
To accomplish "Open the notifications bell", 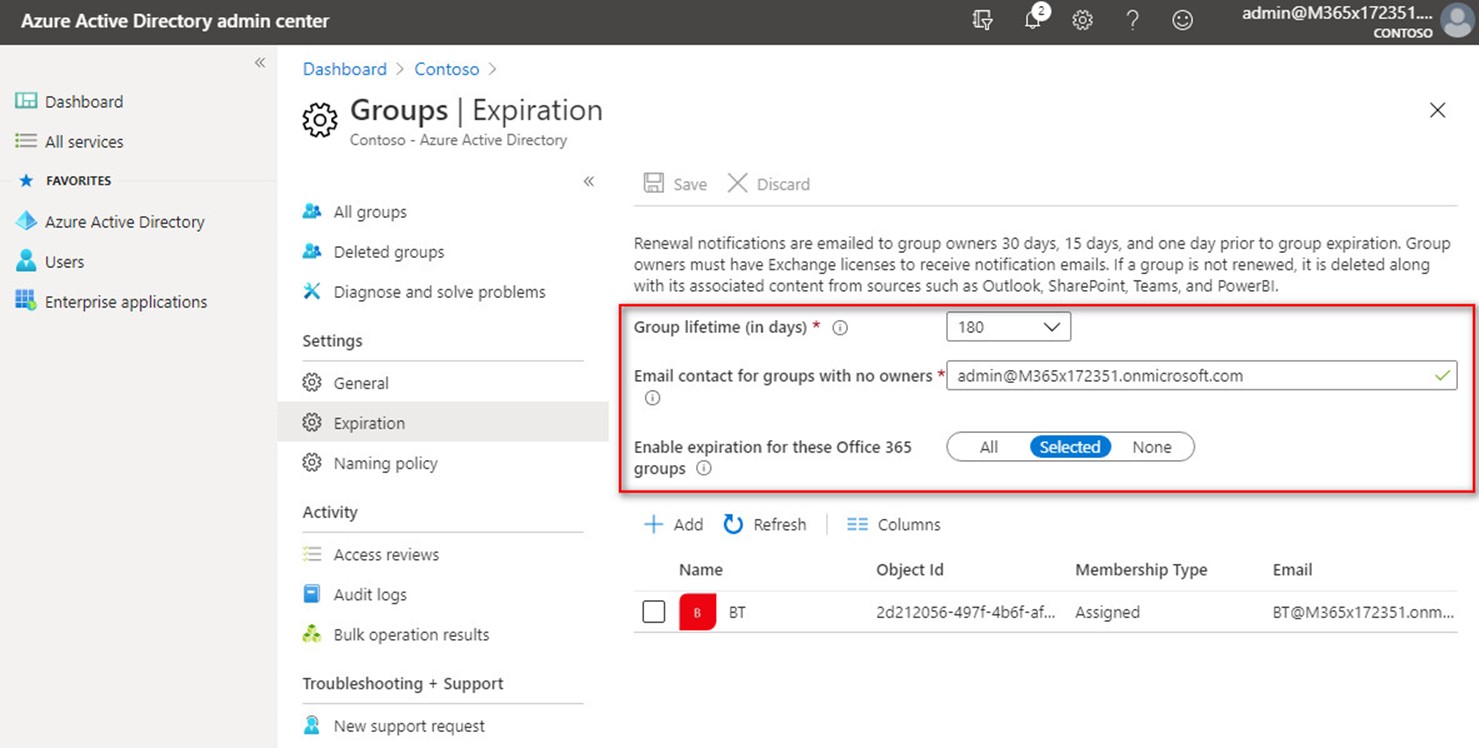I will (x=1033, y=20).
